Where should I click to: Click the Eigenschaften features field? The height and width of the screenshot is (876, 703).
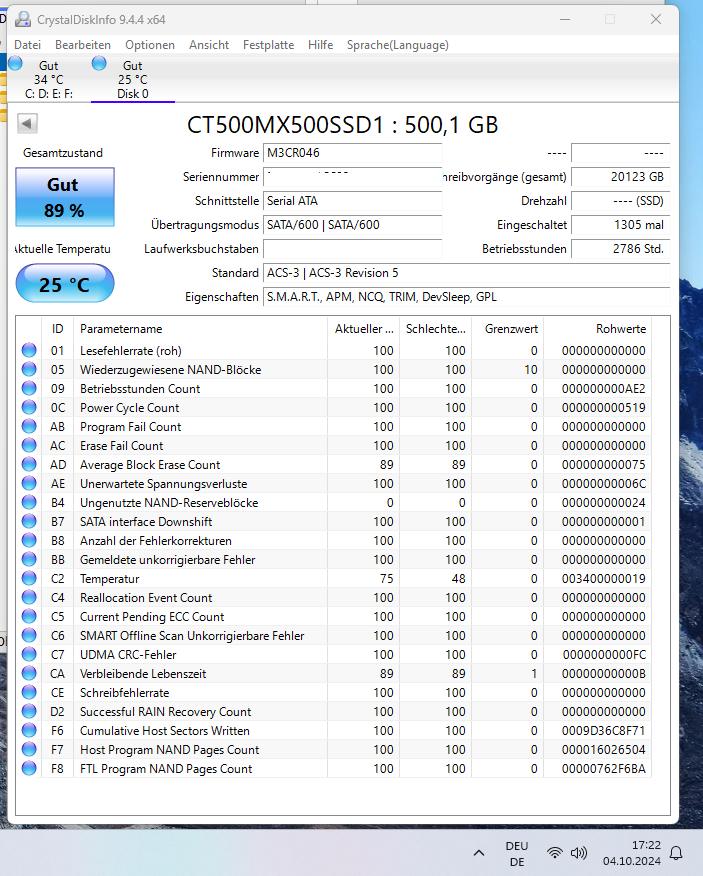click(467, 297)
